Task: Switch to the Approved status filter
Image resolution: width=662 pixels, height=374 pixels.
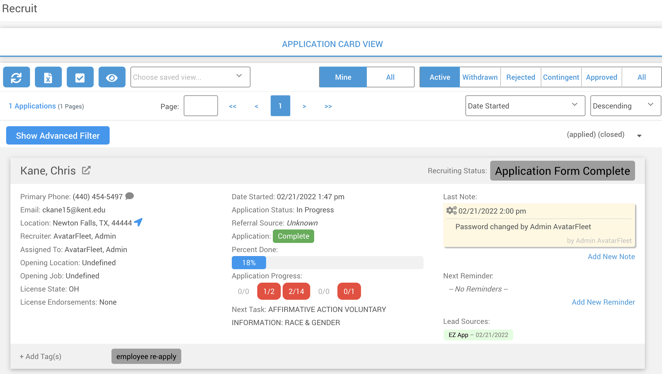Action: [602, 77]
